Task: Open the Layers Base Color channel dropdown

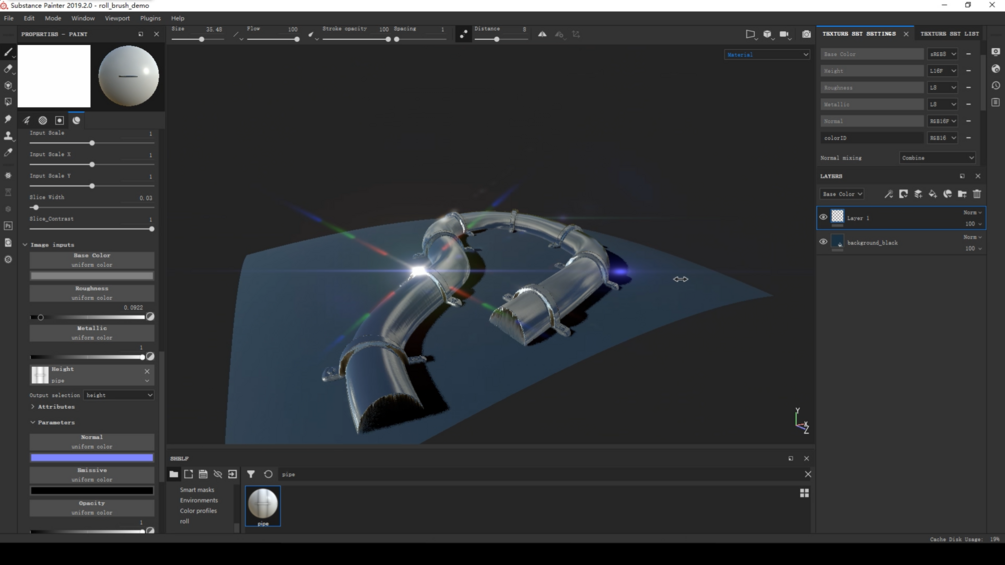Action: click(x=842, y=194)
